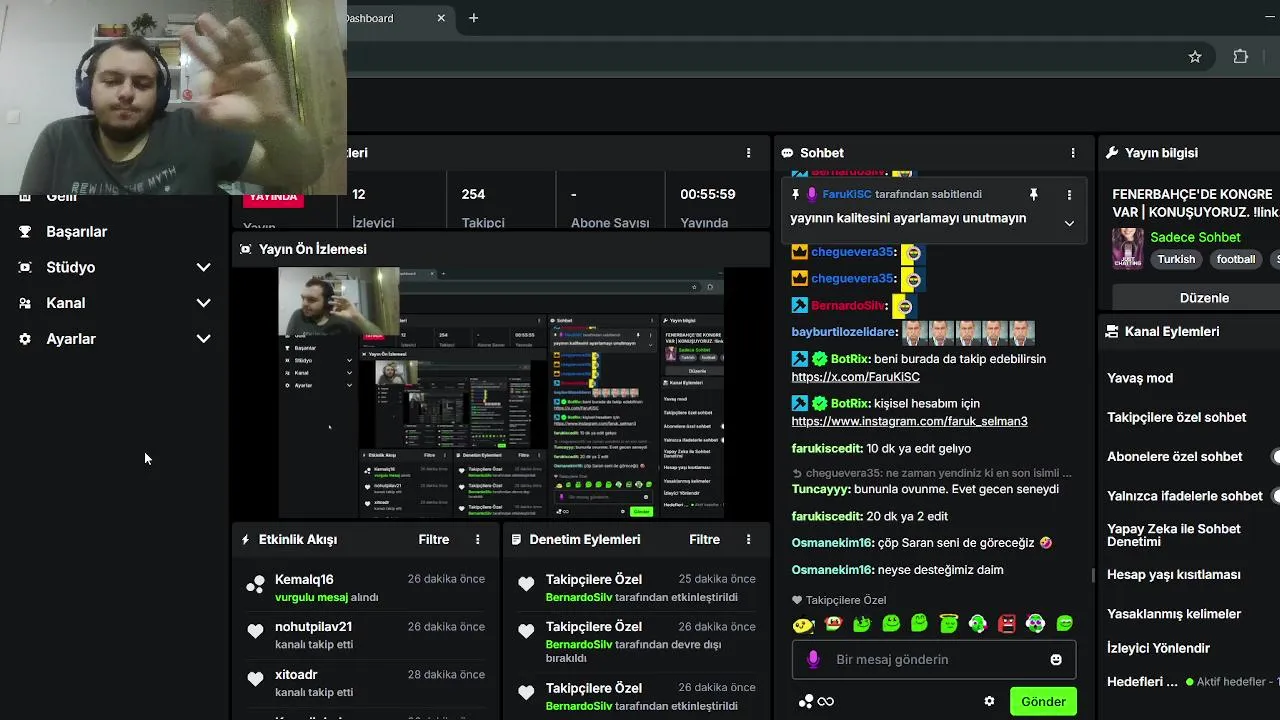This screenshot has height=720, width=1280.
Task: Insert the red angry face emote
Action: point(1007,624)
